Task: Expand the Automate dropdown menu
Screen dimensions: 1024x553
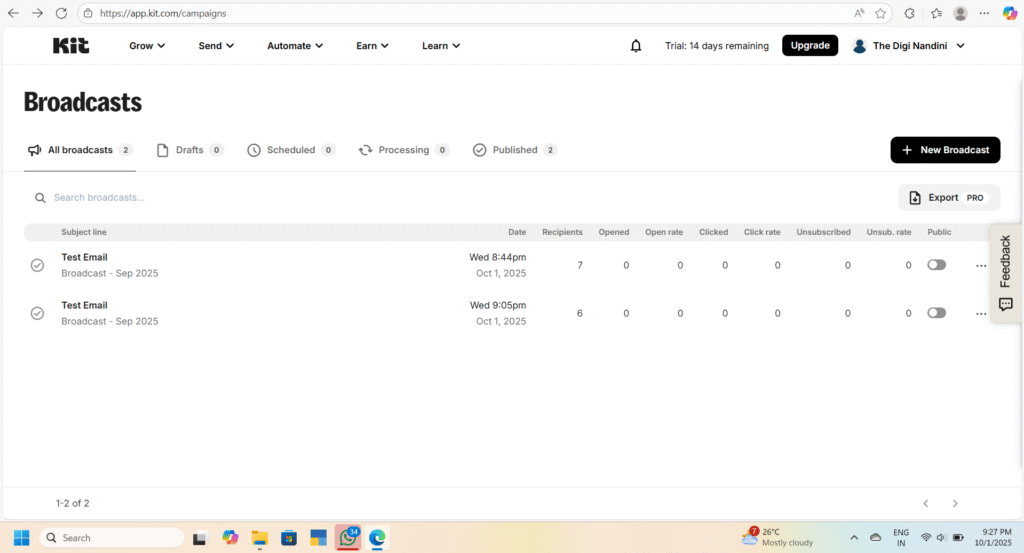Action: 295,46
